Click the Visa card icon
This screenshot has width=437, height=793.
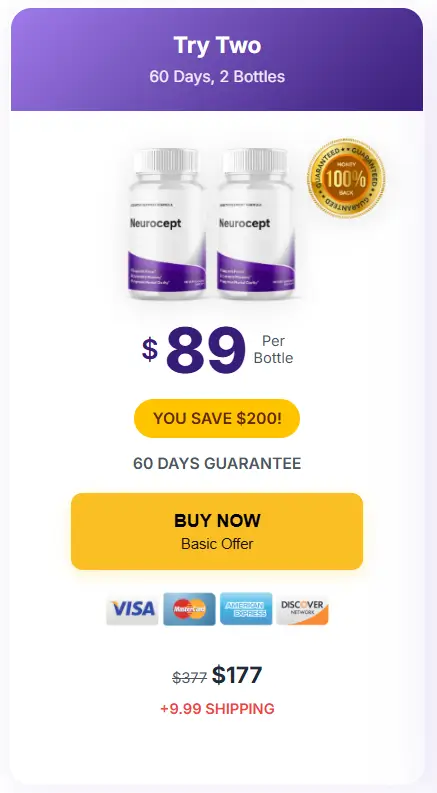[x=133, y=608]
